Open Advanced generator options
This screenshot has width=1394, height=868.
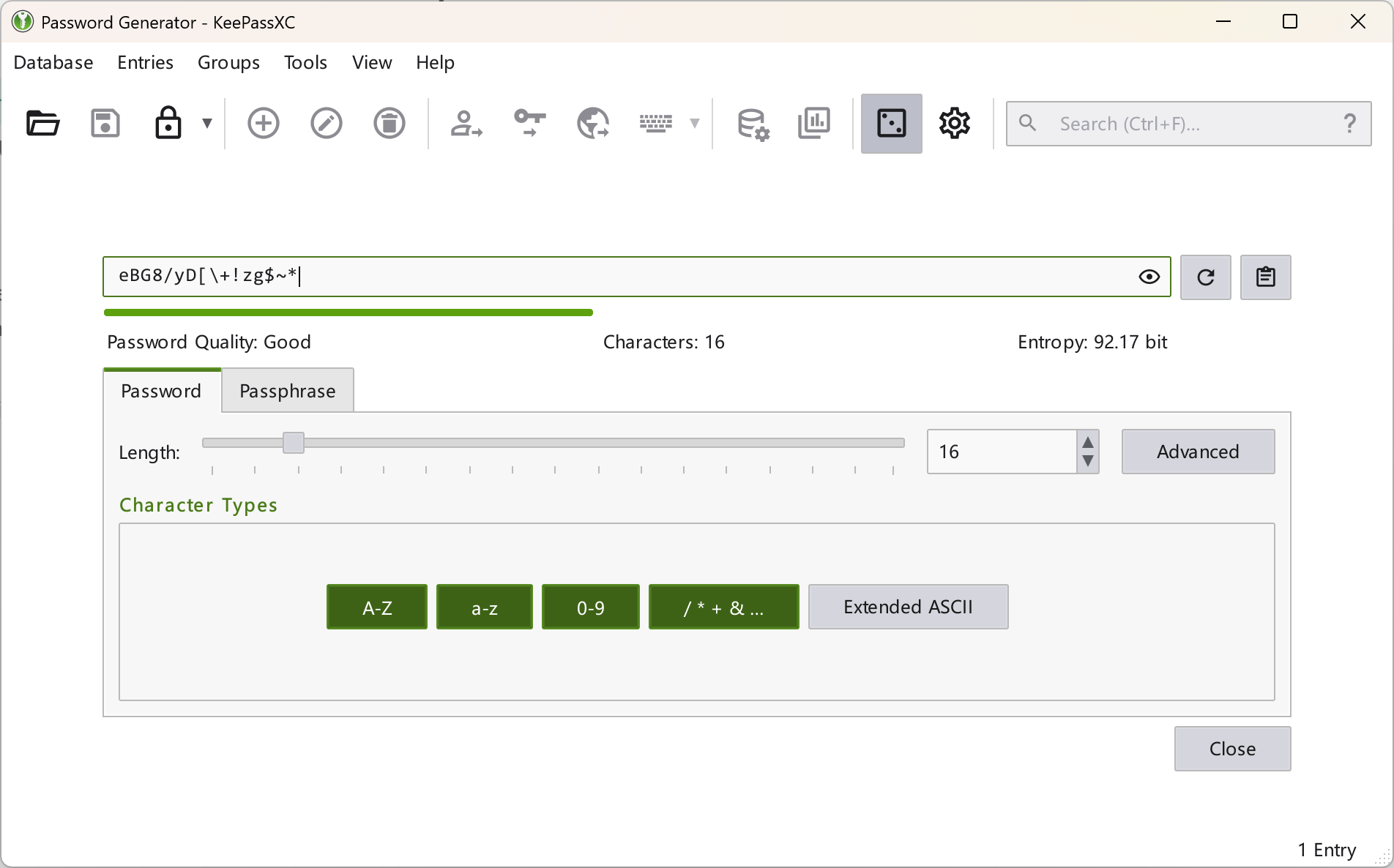pos(1199,452)
